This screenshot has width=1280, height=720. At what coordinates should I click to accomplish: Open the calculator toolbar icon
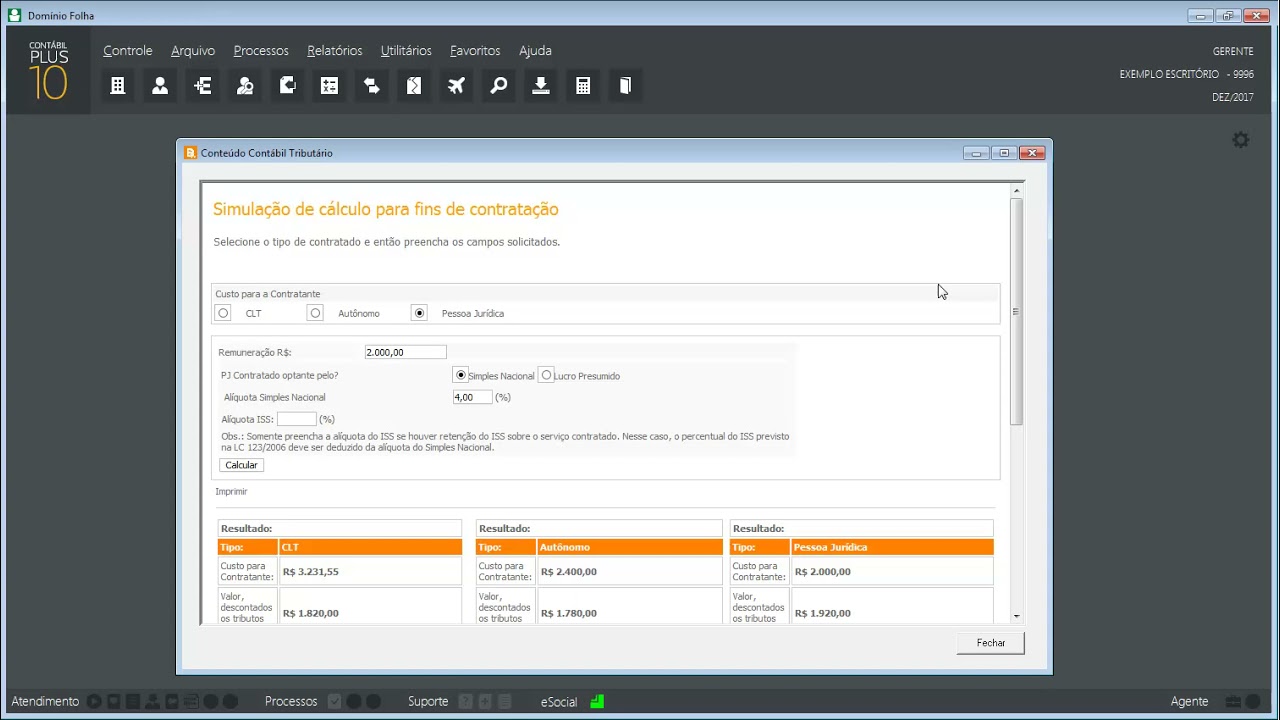pyautogui.click(x=583, y=86)
